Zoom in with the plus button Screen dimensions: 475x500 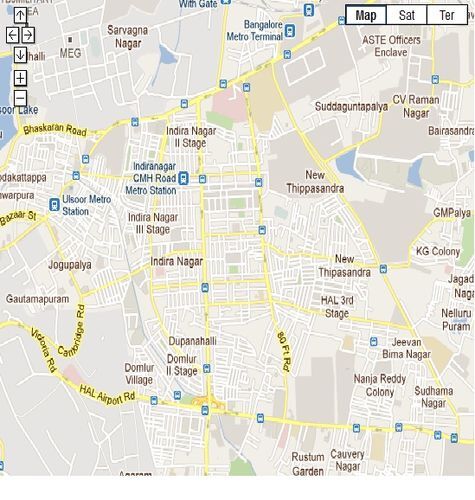pyautogui.click(x=20, y=78)
